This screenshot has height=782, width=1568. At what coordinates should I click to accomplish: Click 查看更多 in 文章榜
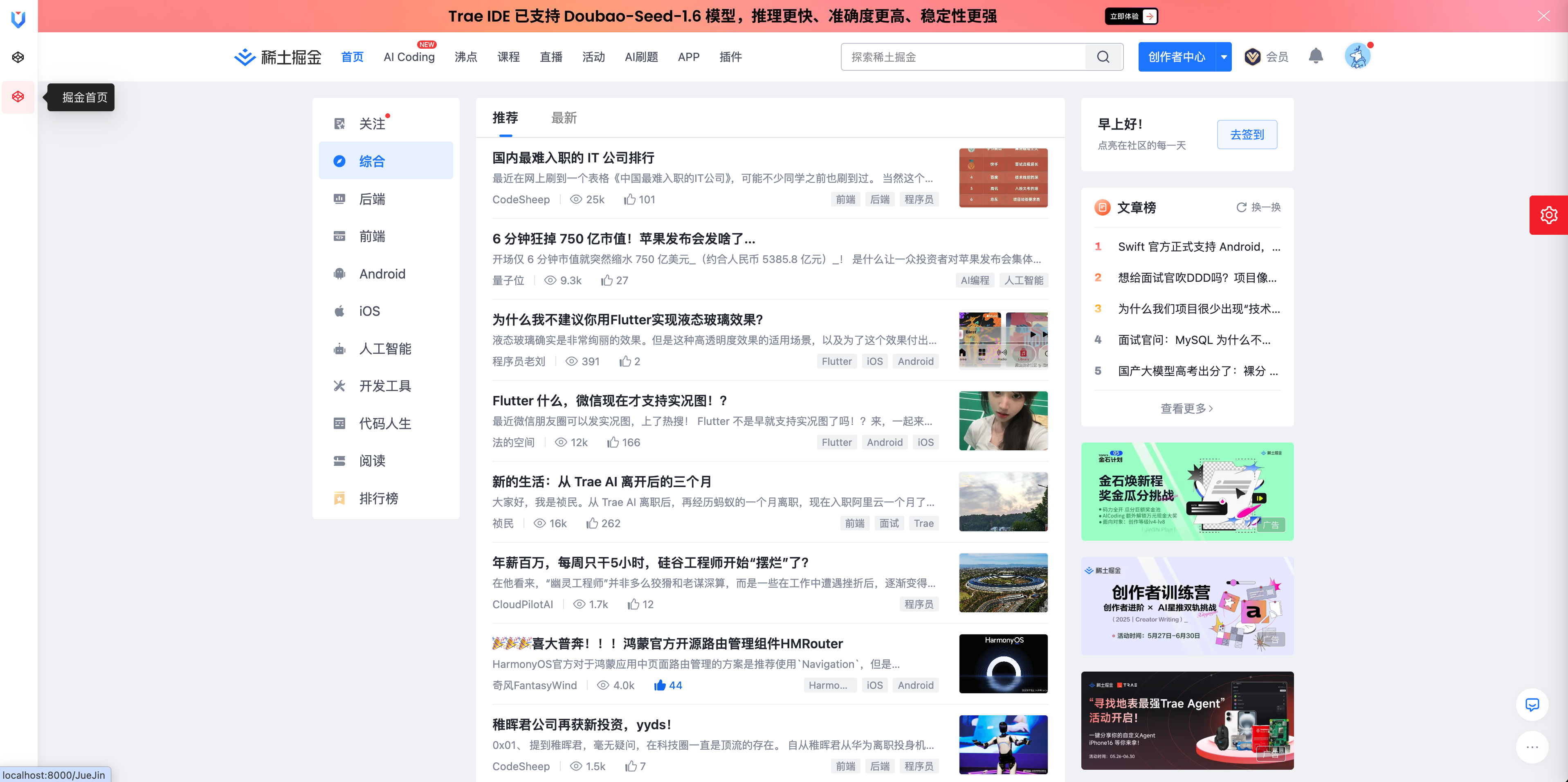pos(1186,408)
